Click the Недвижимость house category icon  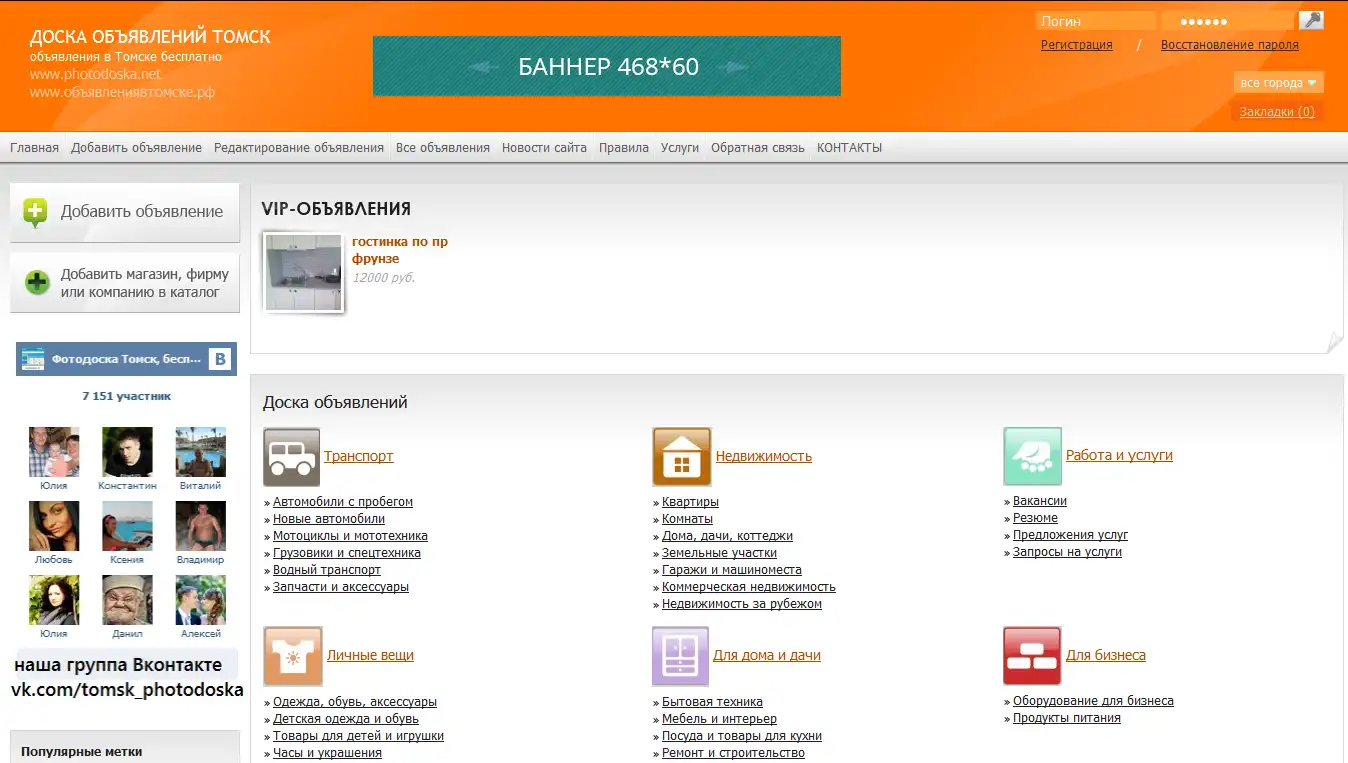681,457
